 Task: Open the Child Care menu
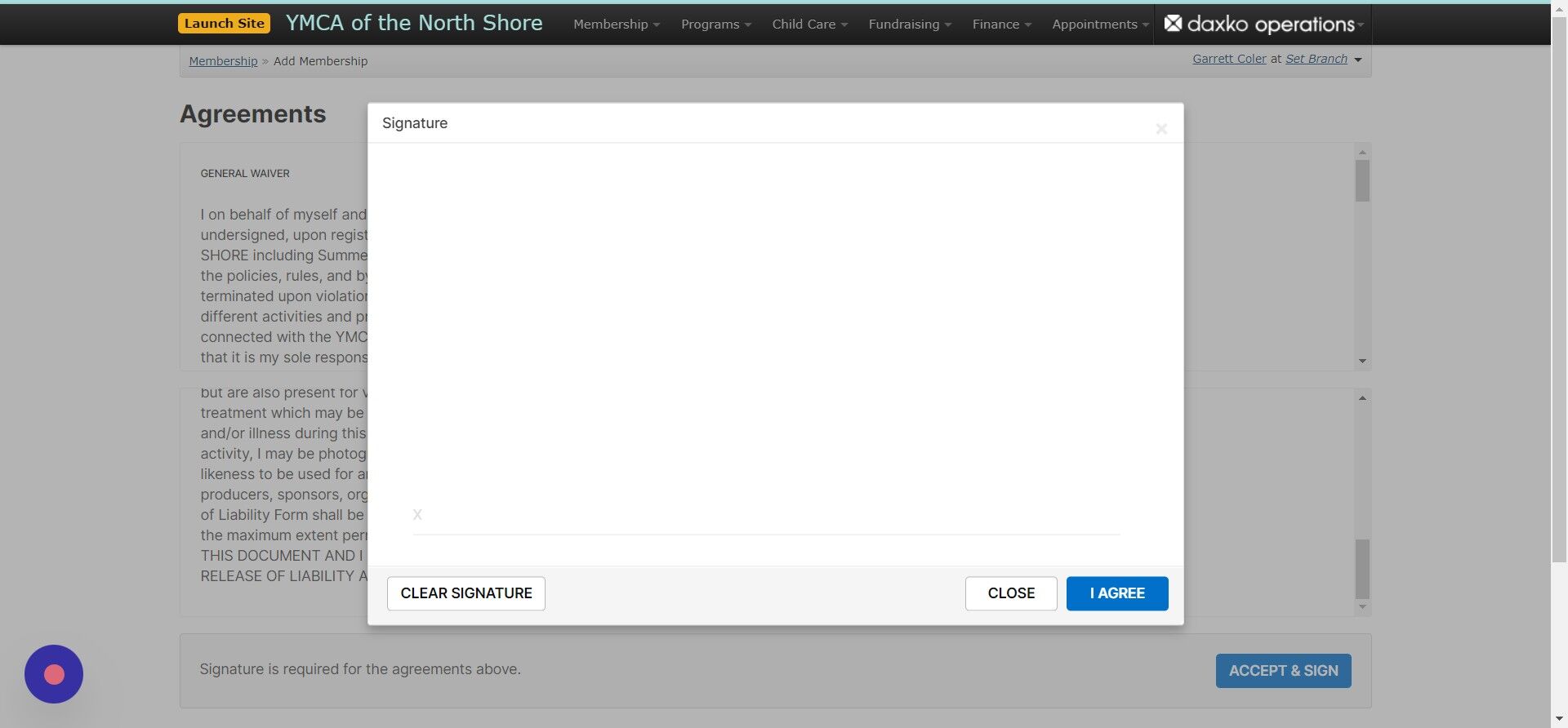(x=809, y=24)
